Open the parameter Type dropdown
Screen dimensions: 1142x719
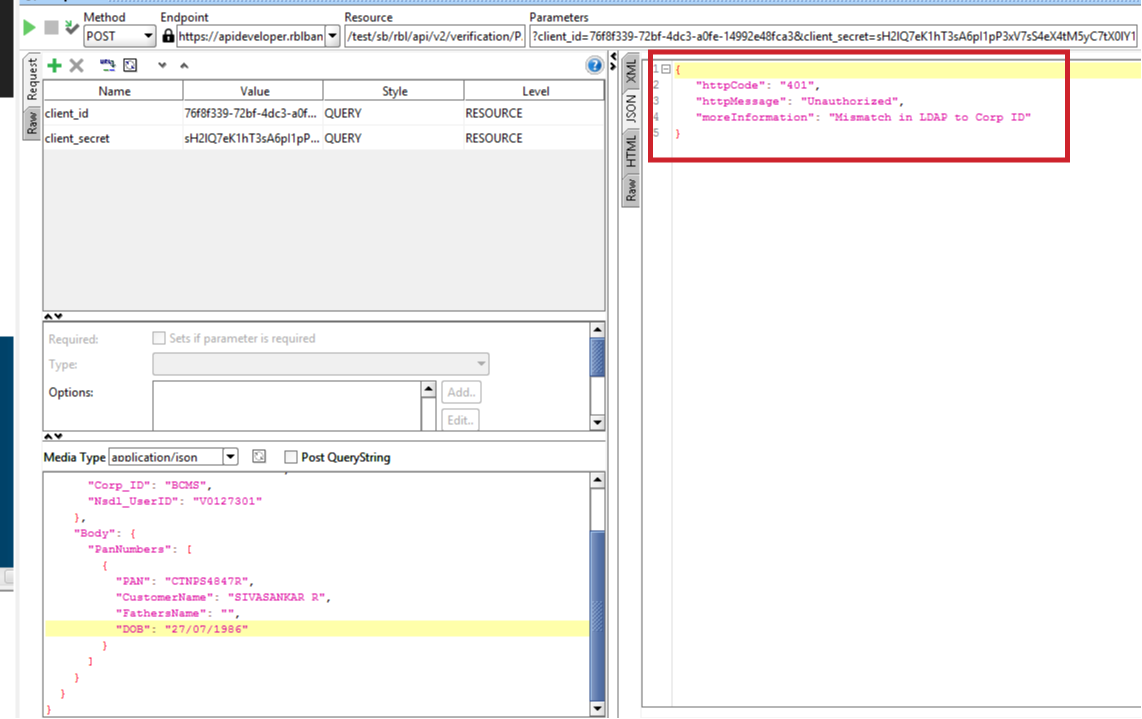[320, 364]
